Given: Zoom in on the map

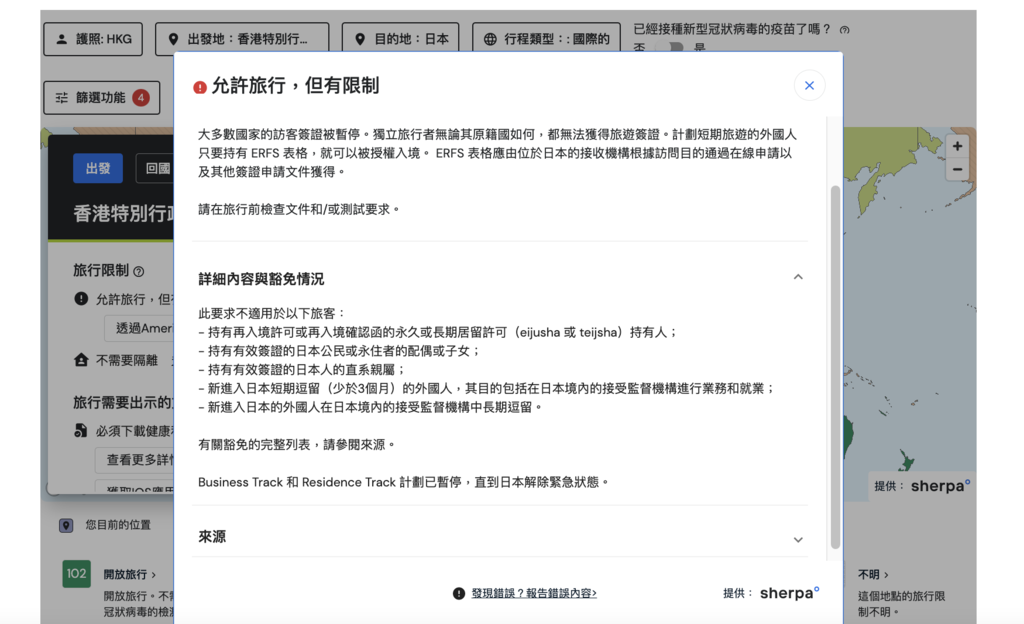Looking at the screenshot, I should 957,146.
